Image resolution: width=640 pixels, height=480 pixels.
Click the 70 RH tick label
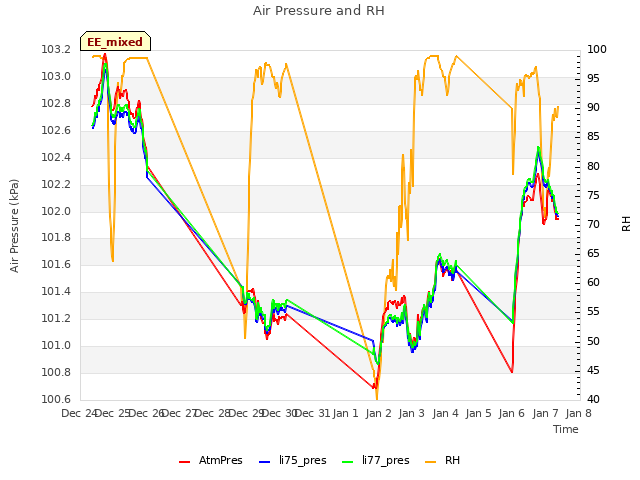tap(593, 224)
